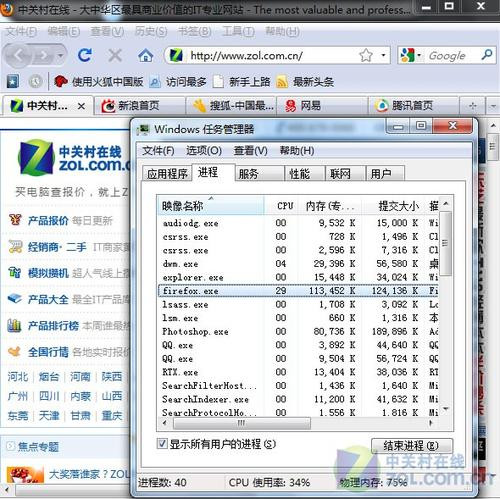Switch to 服务 tab in Task Manager
This screenshot has width=500, height=499.
pyautogui.click(x=260, y=174)
